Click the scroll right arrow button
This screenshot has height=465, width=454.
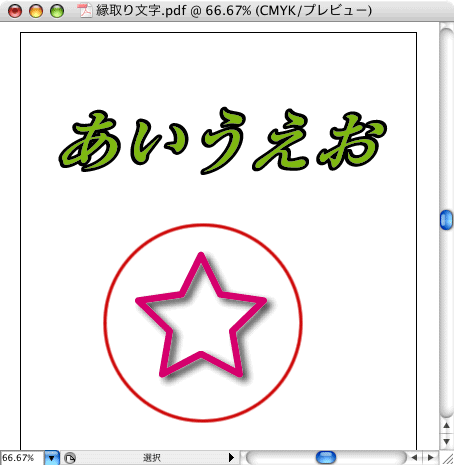click(430, 457)
